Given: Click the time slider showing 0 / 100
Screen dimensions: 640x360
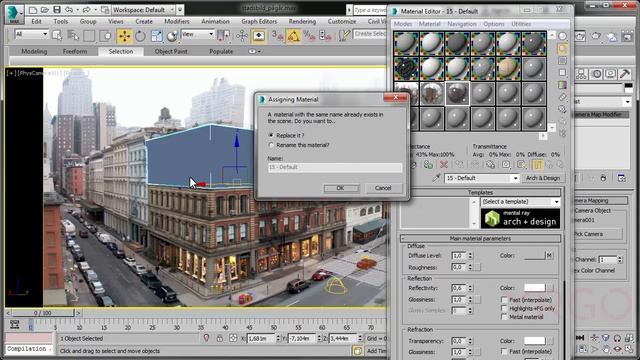Looking at the screenshot, I should [43, 313].
